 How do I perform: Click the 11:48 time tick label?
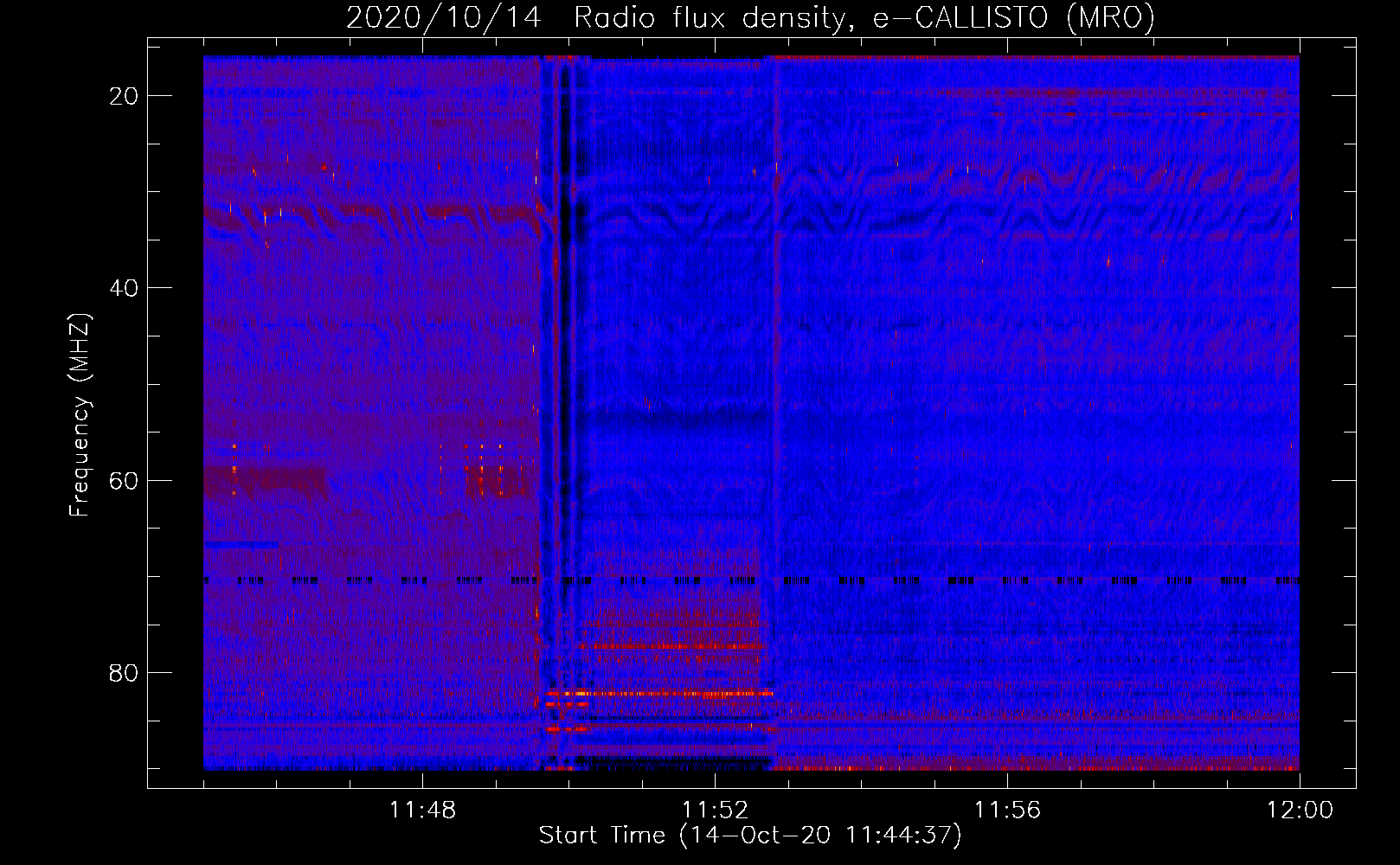click(422, 811)
